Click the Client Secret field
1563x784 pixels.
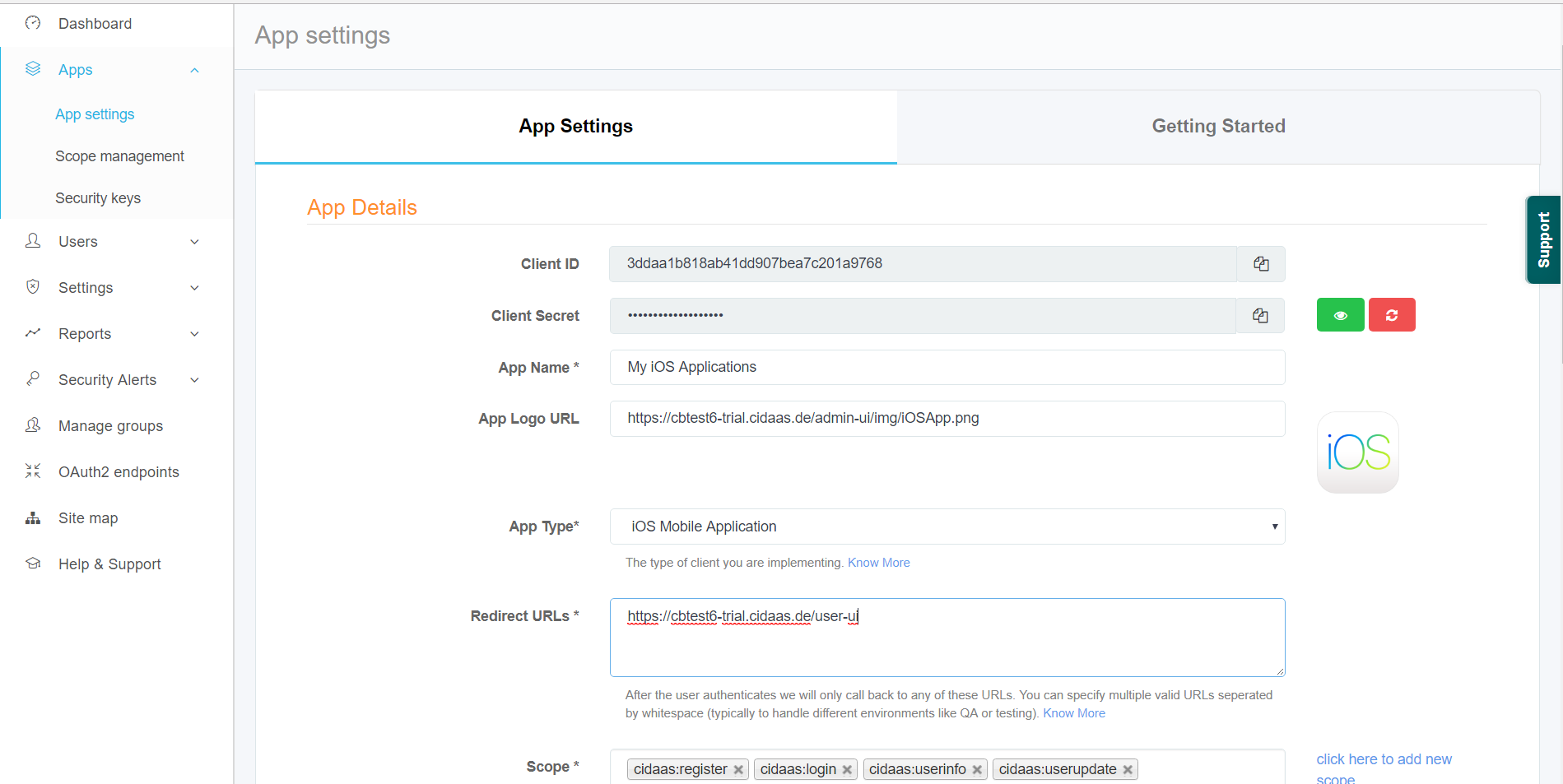(923, 316)
